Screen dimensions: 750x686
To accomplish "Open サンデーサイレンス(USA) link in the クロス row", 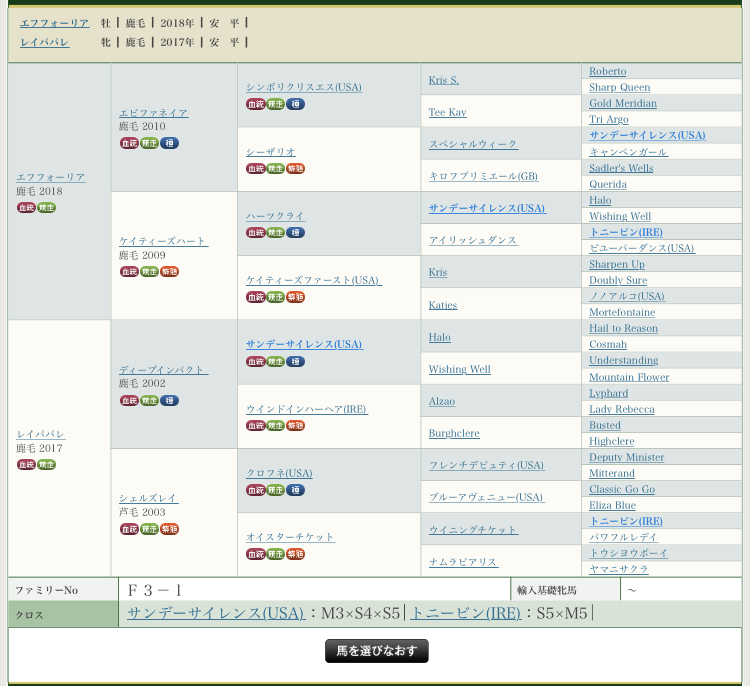I will [216, 613].
